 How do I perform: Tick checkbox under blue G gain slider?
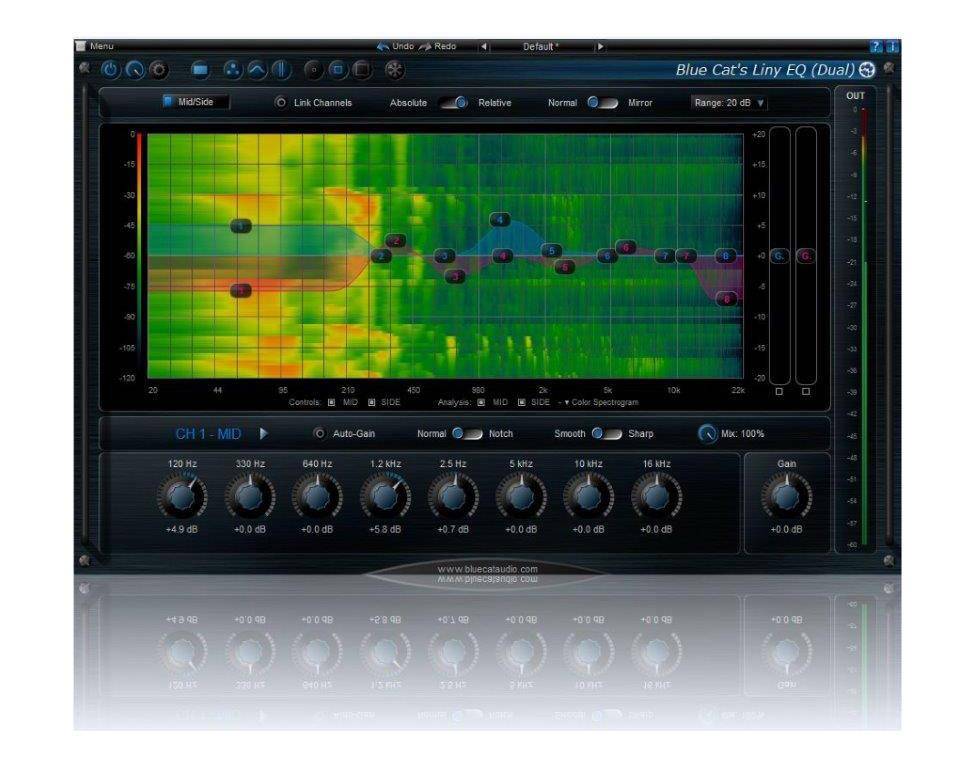[x=779, y=391]
